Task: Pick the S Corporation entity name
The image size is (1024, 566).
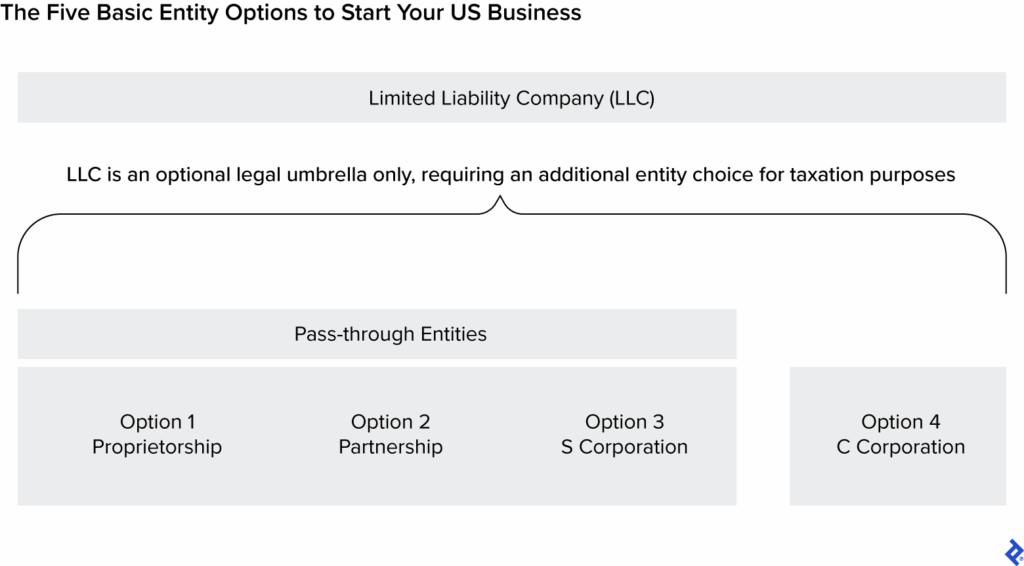Action: [x=624, y=447]
